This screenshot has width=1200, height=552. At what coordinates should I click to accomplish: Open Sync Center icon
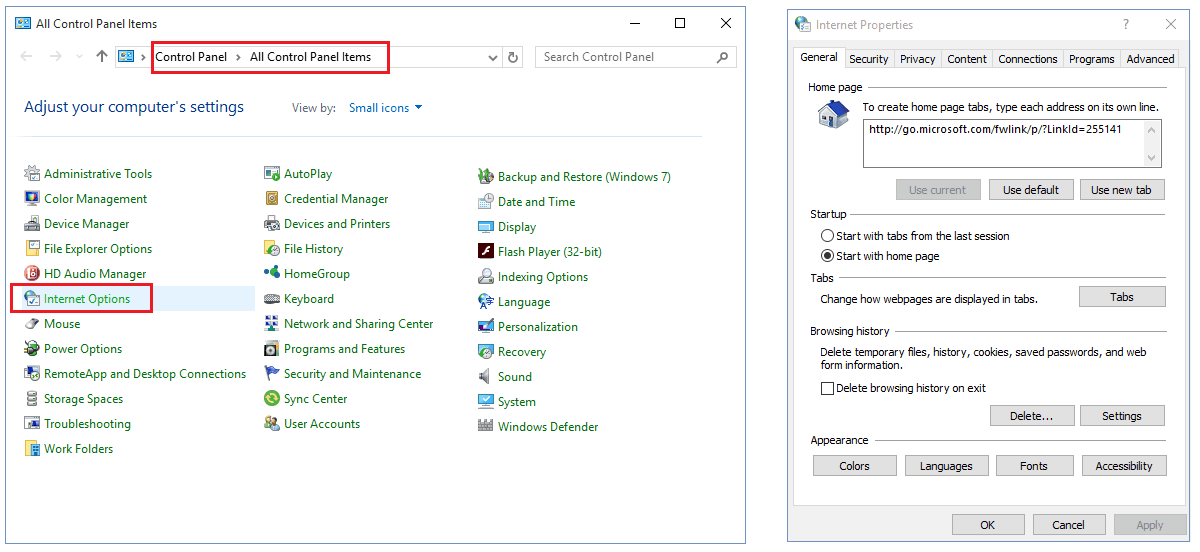tap(272, 399)
